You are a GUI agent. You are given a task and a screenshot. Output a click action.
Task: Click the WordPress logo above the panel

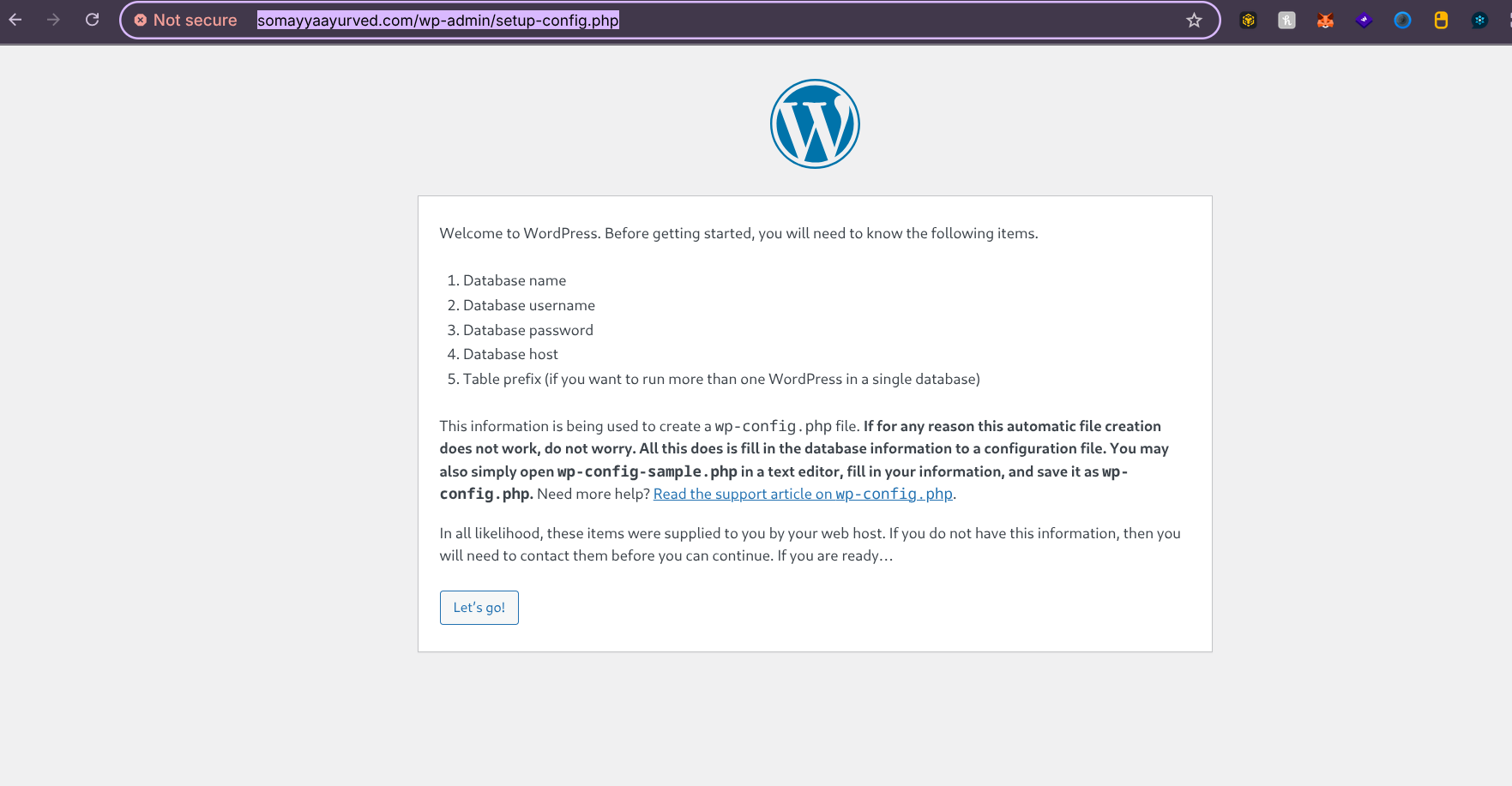(x=815, y=123)
